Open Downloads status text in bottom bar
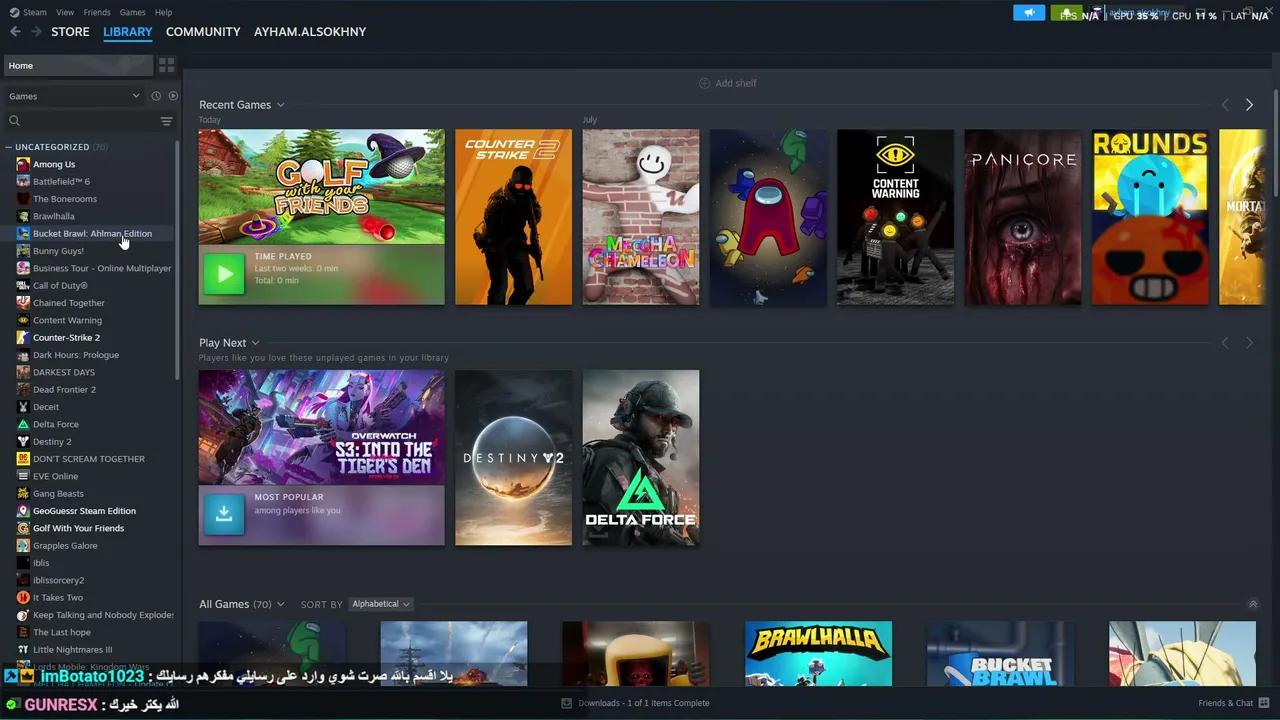The width and height of the screenshot is (1280, 720). [x=644, y=703]
